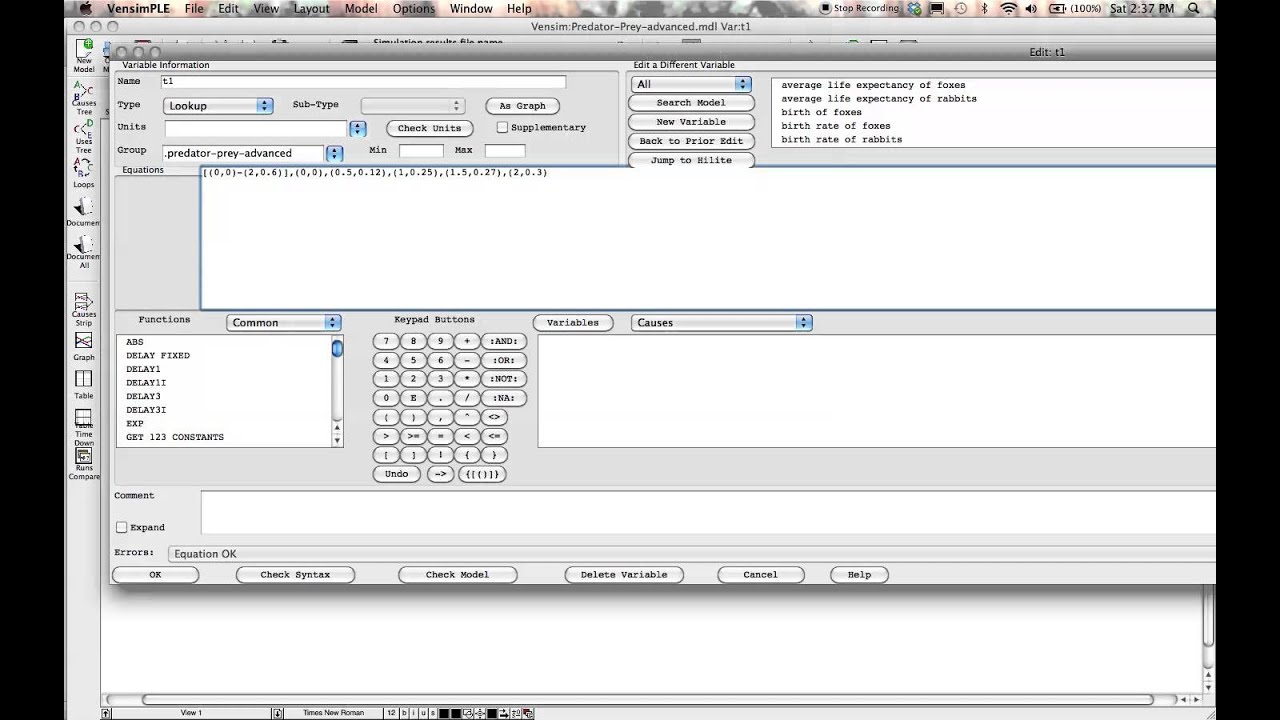Image resolution: width=1280 pixels, height=720 pixels.
Task: Select 'birth rate of rabbits' in variable list
Action: click(x=841, y=139)
